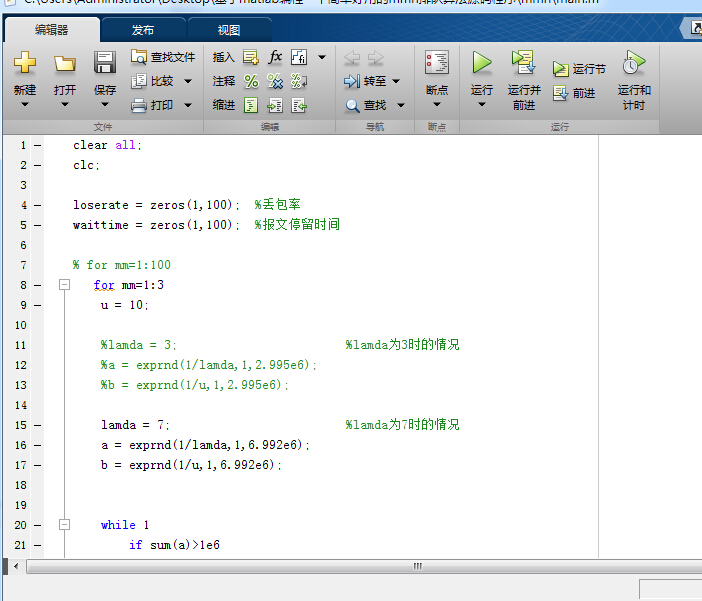
Task: Set breakpoint at line 15 dash
Action: point(38,425)
